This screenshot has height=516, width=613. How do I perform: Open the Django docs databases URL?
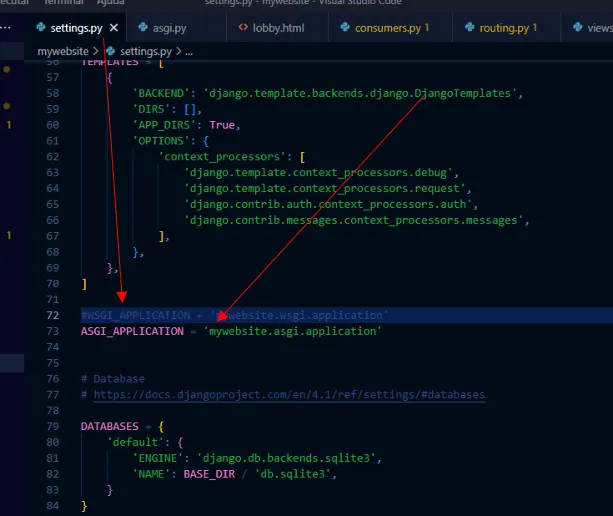(290, 395)
